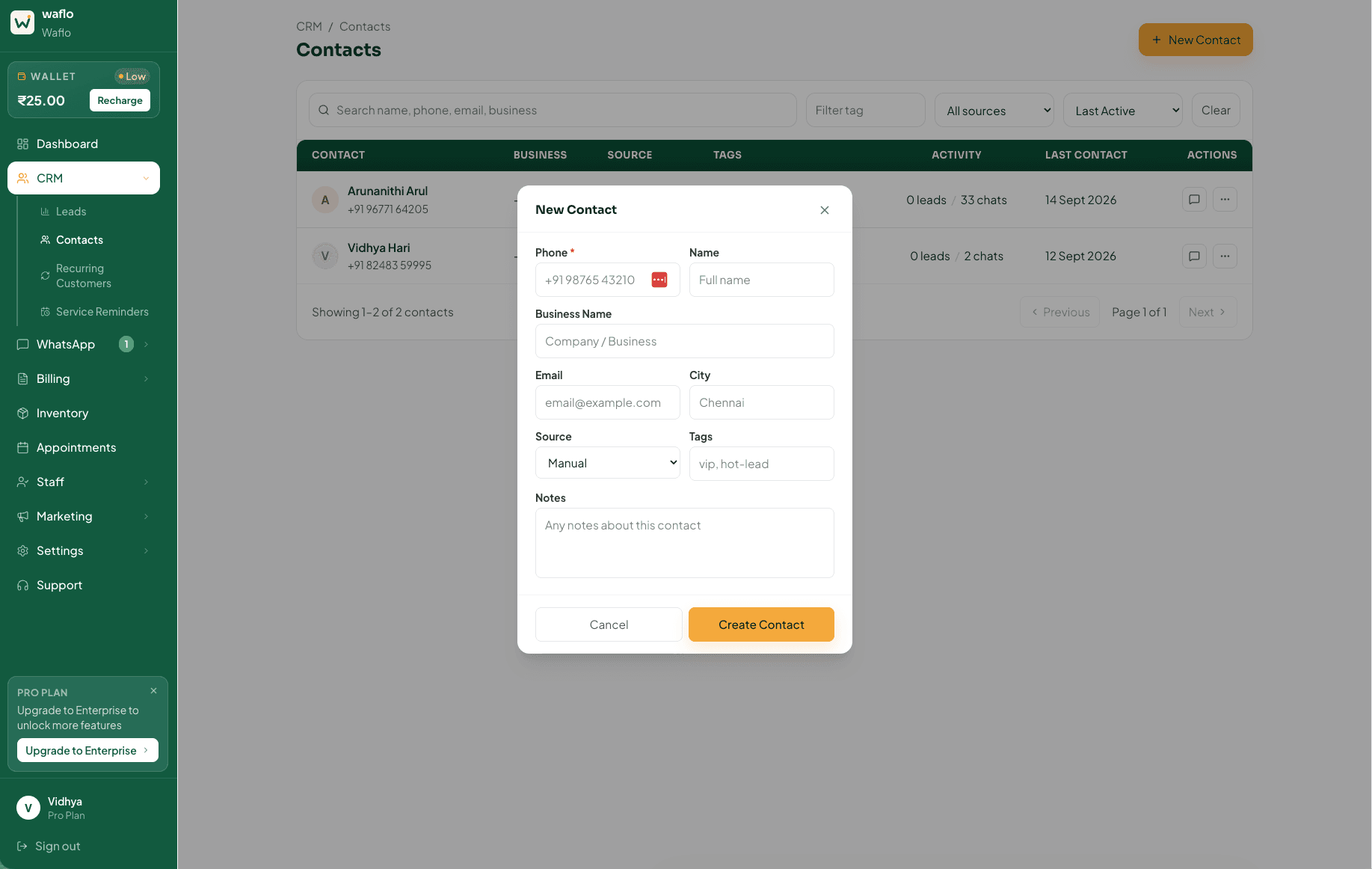Click the Filter tag input
The image size is (1372, 869).
click(x=865, y=110)
